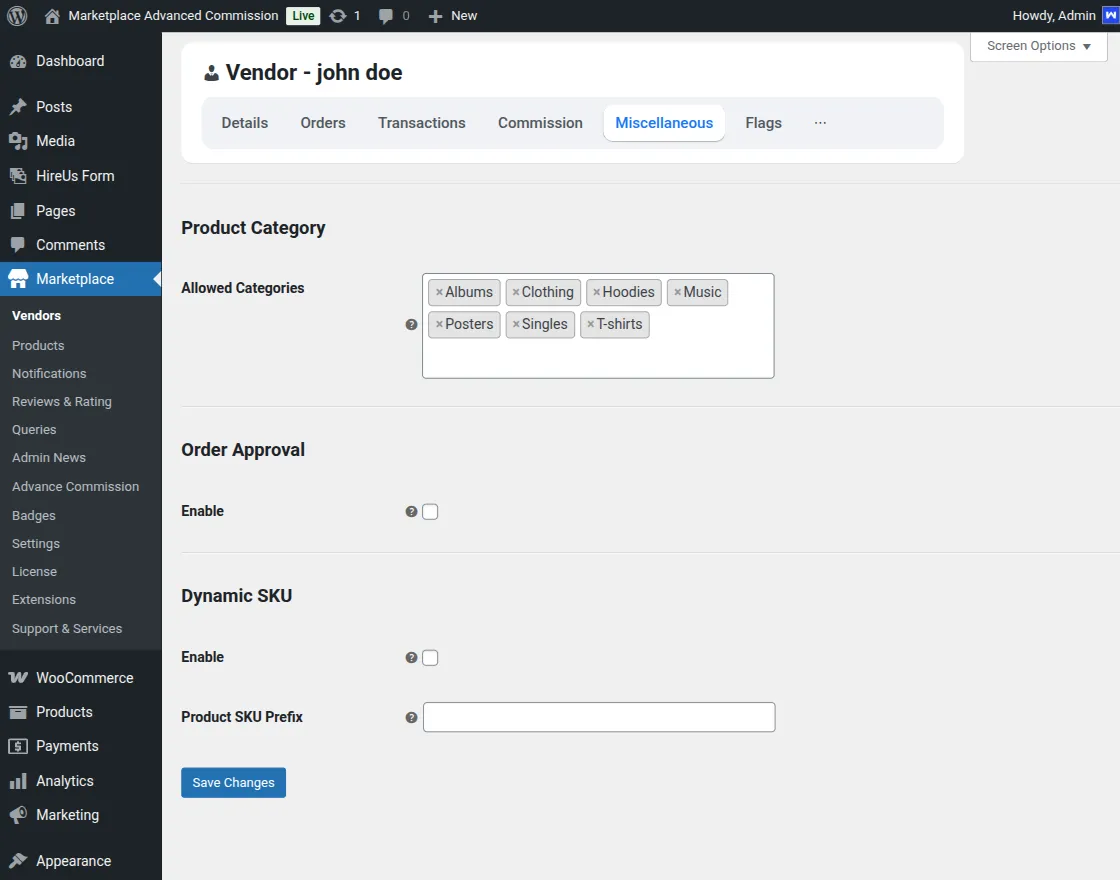Open comments via the speech bubble icon

(x=385, y=15)
